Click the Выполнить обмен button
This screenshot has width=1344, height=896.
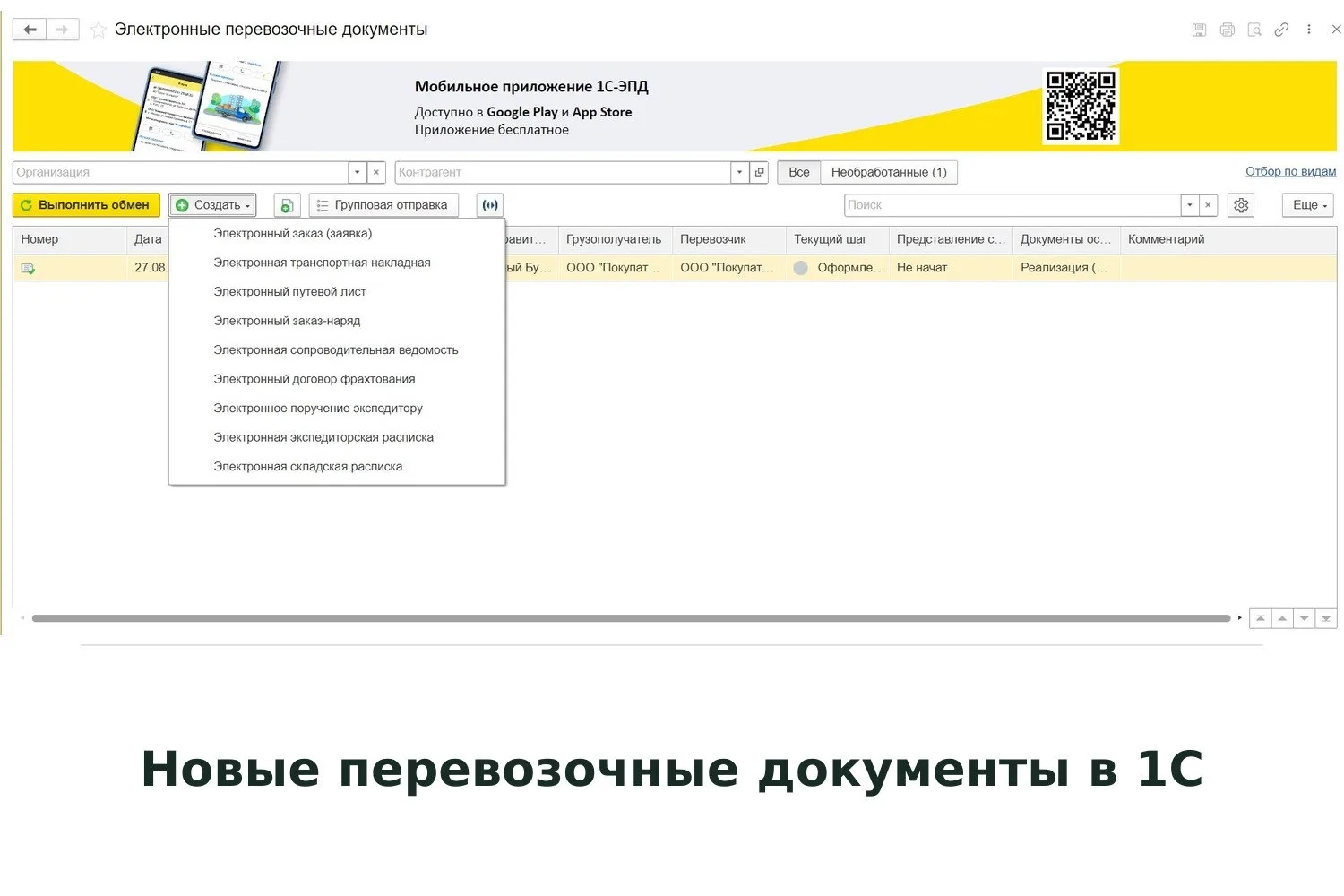[x=86, y=205]
